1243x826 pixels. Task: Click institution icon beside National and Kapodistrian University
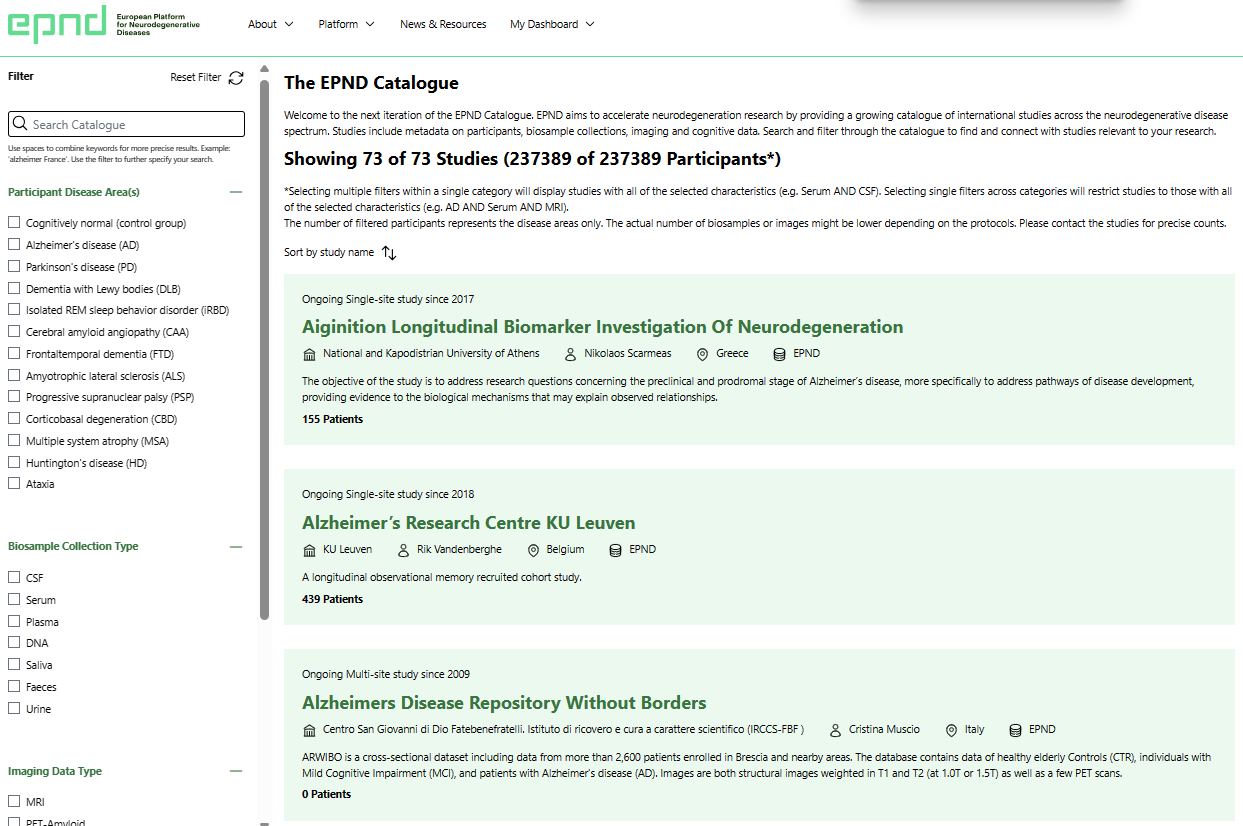(309, 354)
